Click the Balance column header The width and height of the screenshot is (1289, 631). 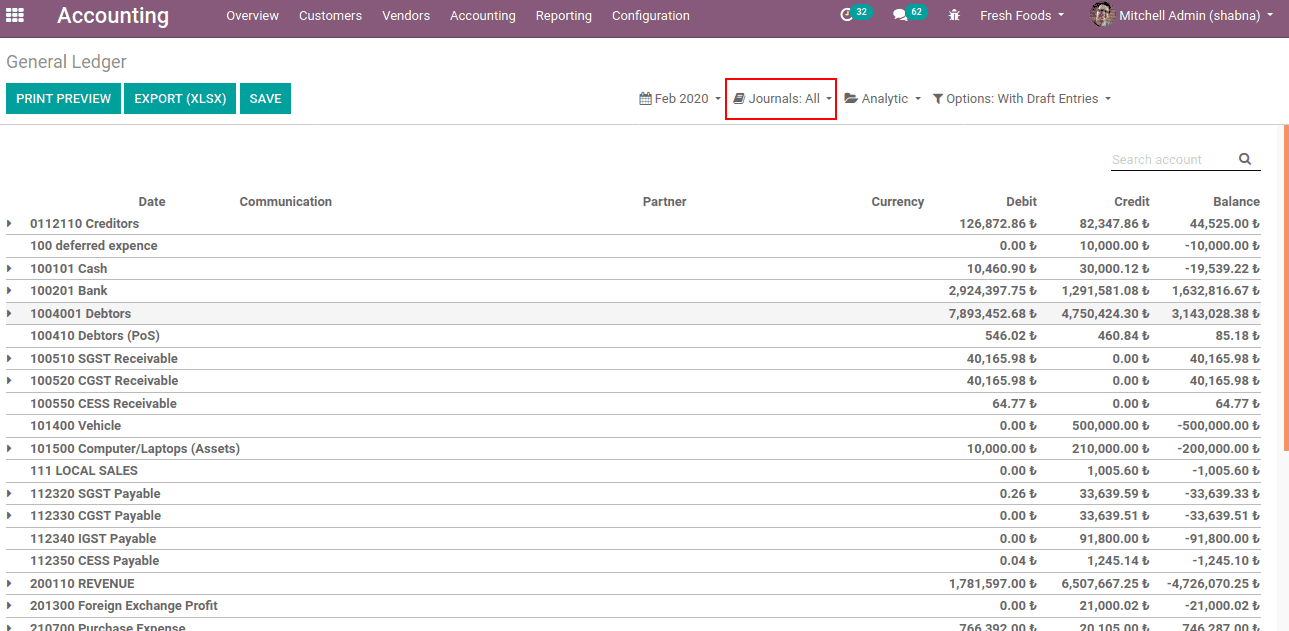[1237, 201]
